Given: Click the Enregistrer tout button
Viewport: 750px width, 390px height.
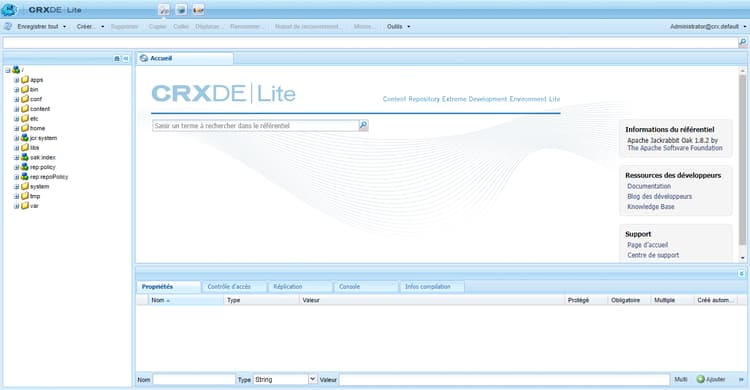Looking at the screenshot, I should coord(38,26).
